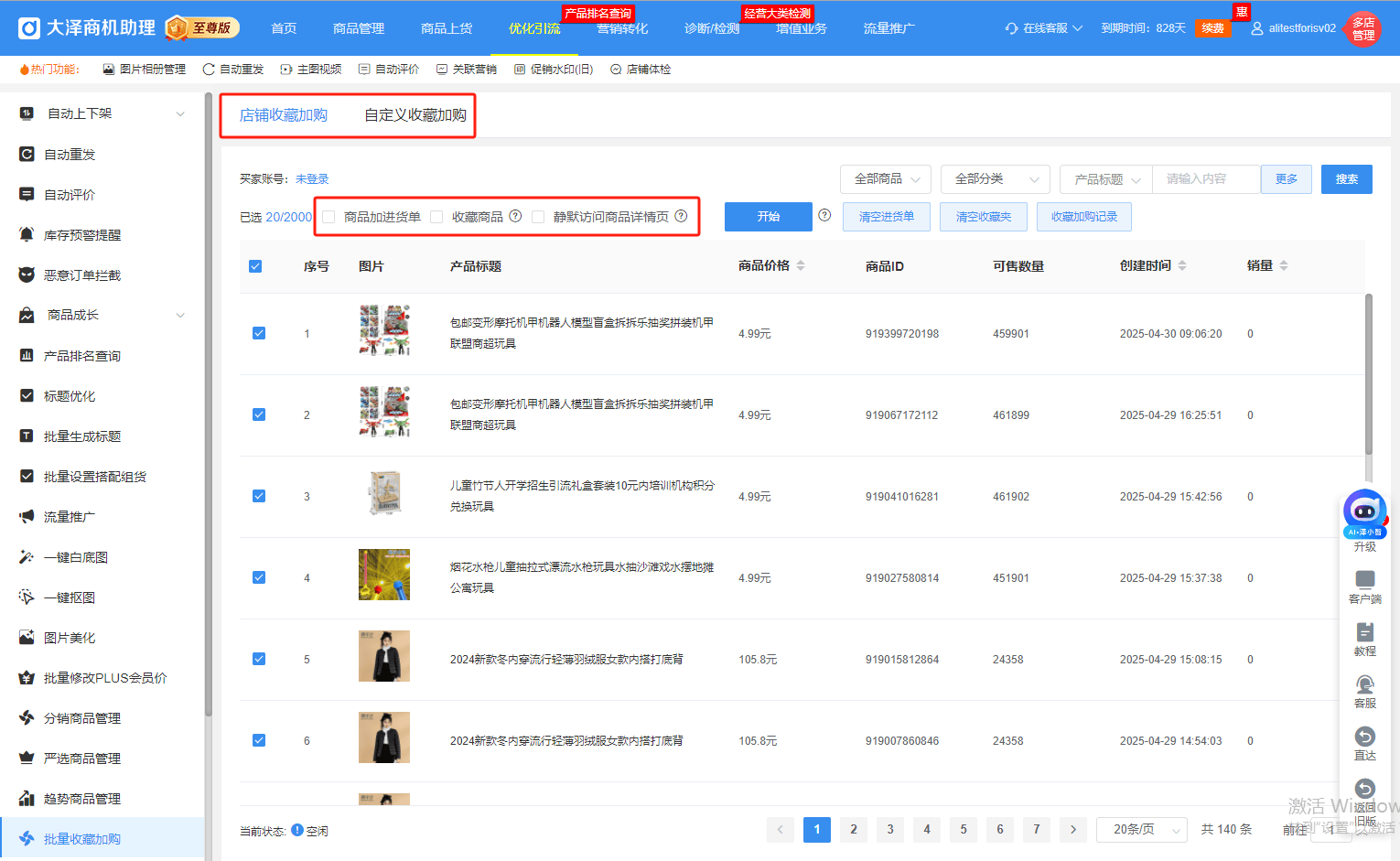The image size is (1400, 861).
Task: Open the AI 升级 robot icon
Action: [1364, 513]
